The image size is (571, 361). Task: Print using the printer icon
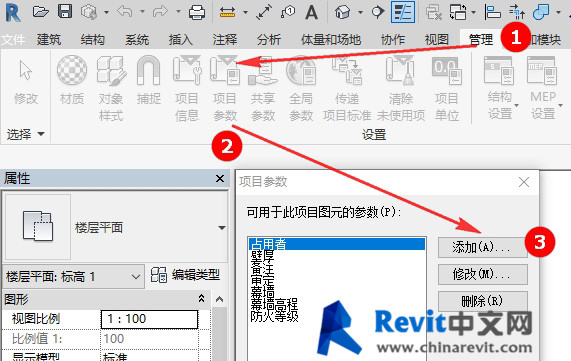click(x=197, y=12)
